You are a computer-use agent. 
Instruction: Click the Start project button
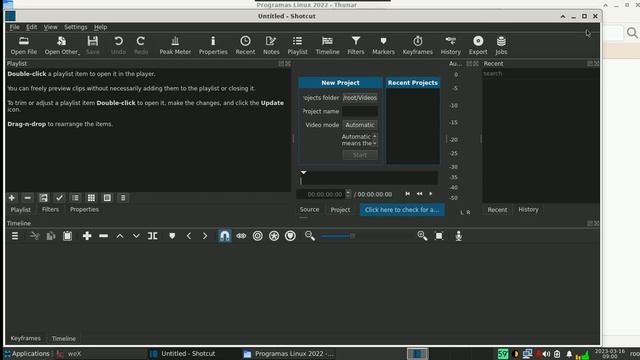(x=360, y=155)
